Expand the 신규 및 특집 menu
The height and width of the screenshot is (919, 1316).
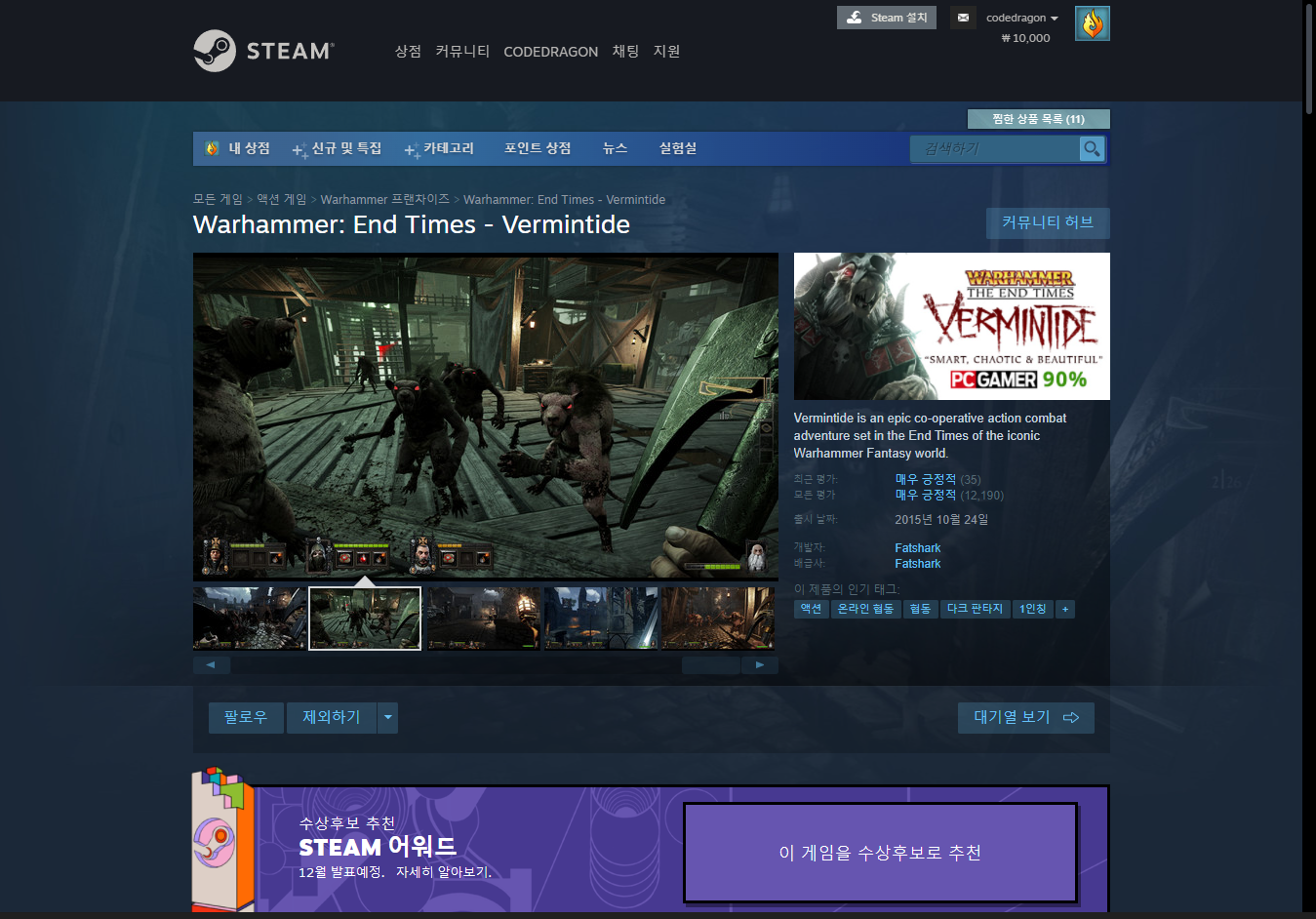(x=337, y=148)
